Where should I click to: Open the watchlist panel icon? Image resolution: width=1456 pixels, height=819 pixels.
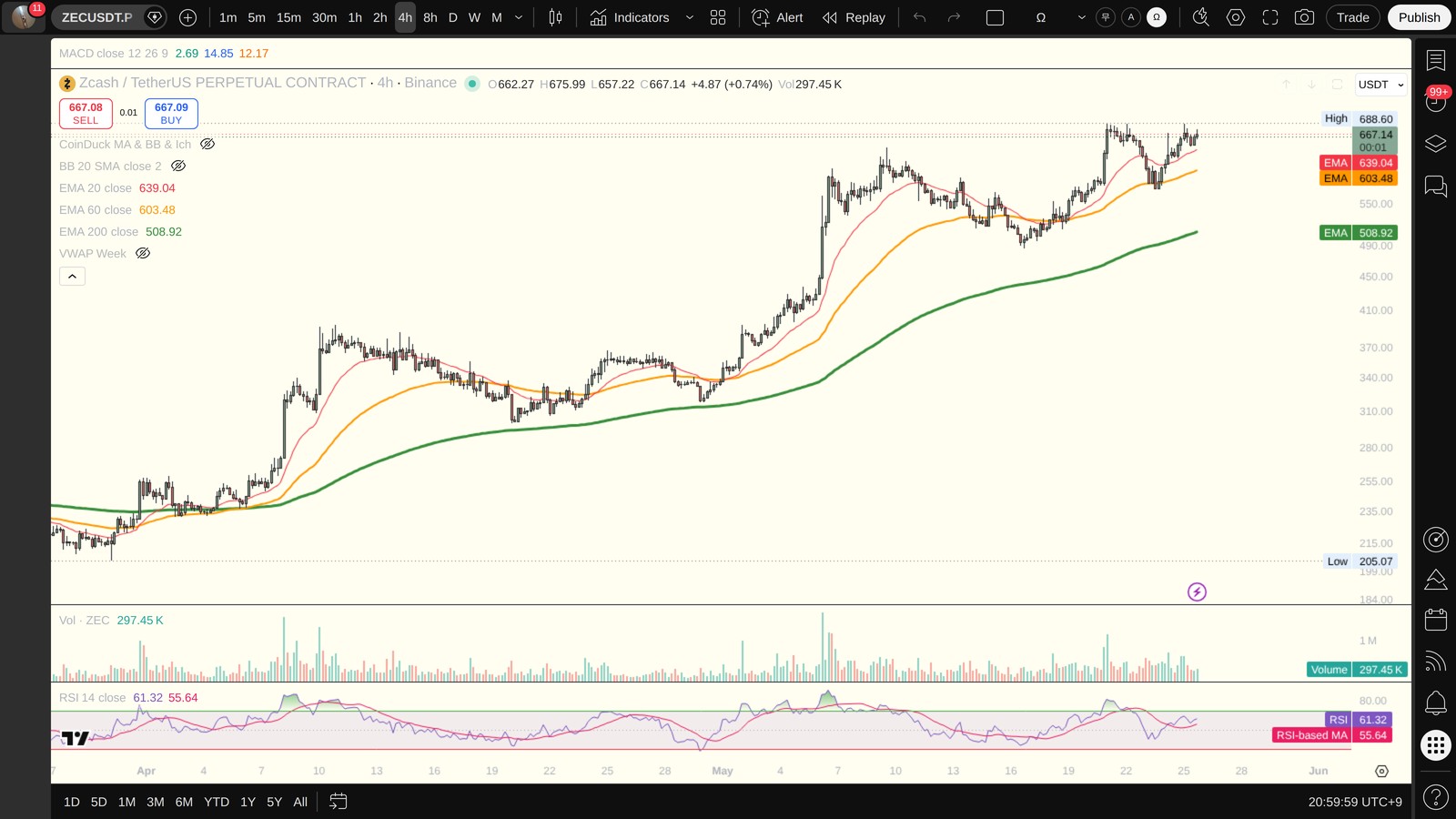click(x=1436, y=60)
